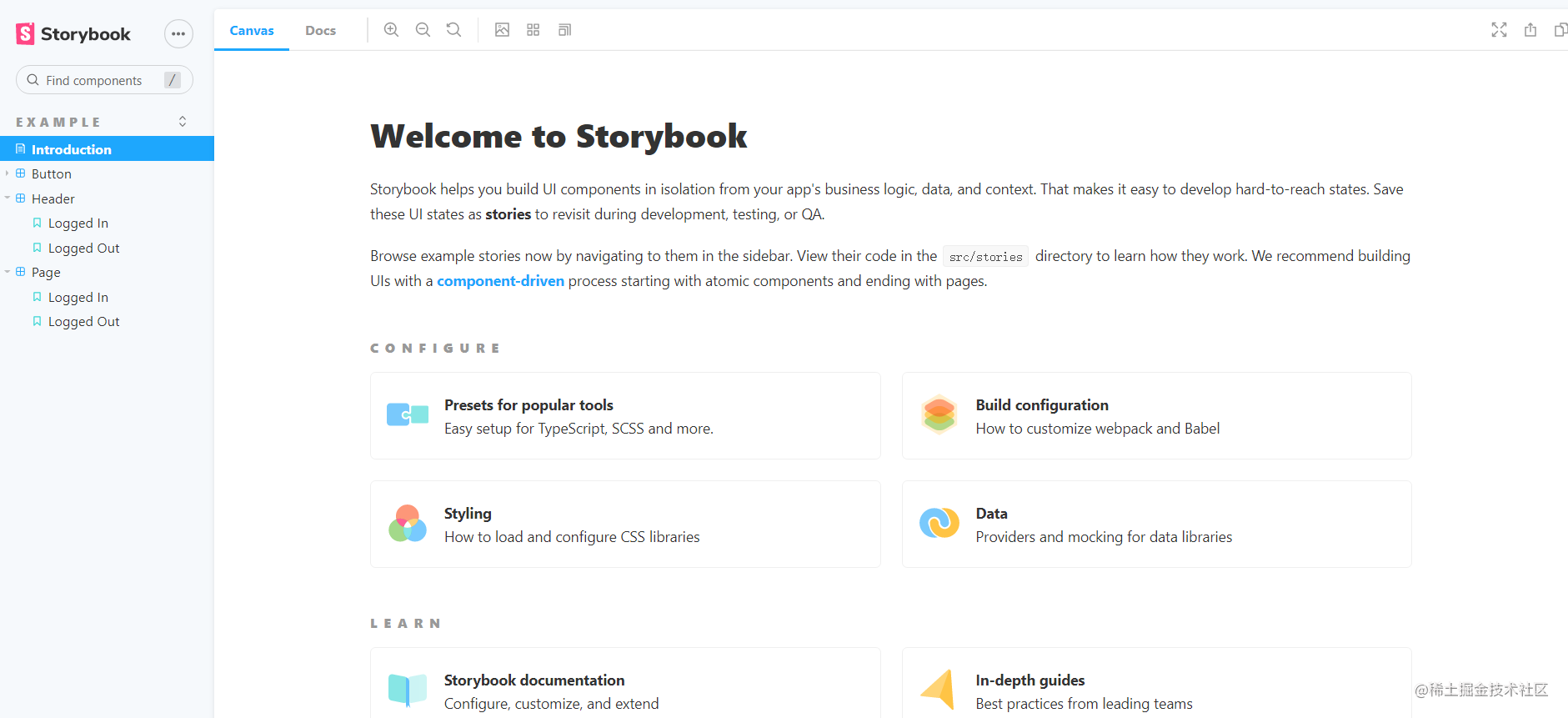Click the Welcome to Storybook heading
The image size is (1568, 718).
coord(559,137)
